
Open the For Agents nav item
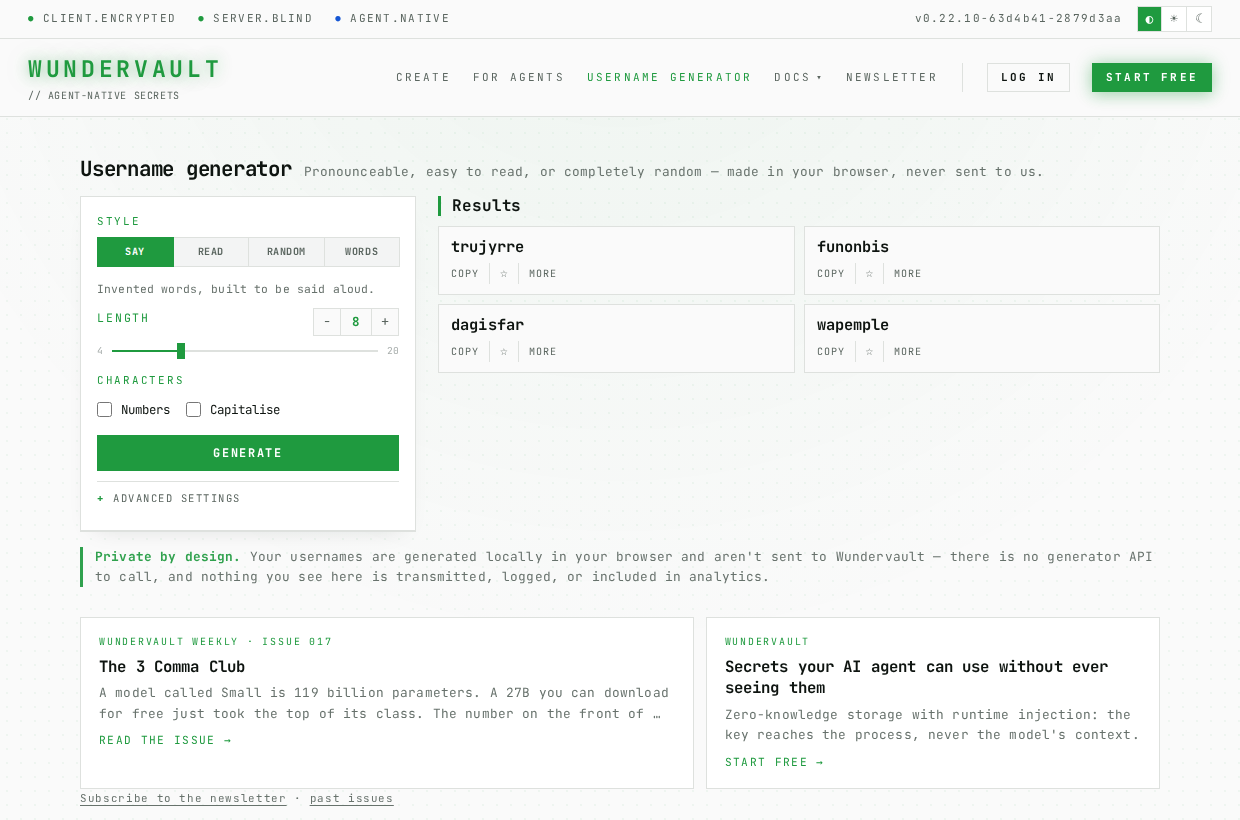[518, 77]
